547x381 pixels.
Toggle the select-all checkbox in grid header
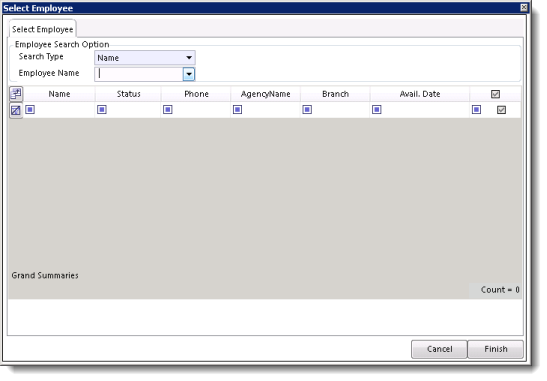(x=495, y=94)
